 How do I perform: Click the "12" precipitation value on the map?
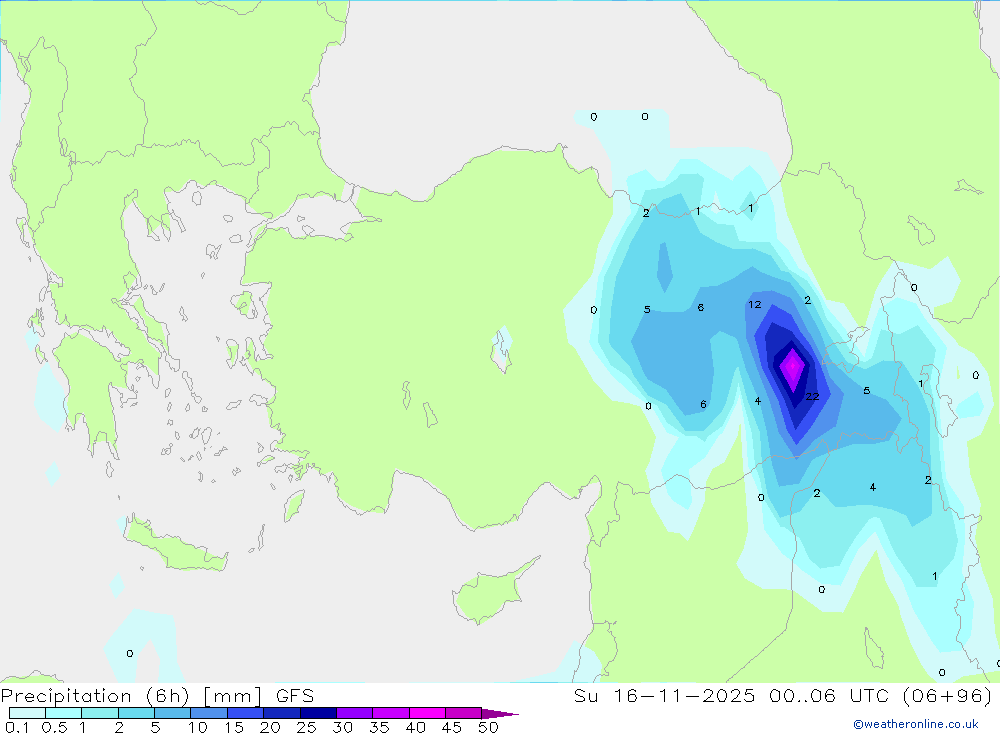click(754, 304)
